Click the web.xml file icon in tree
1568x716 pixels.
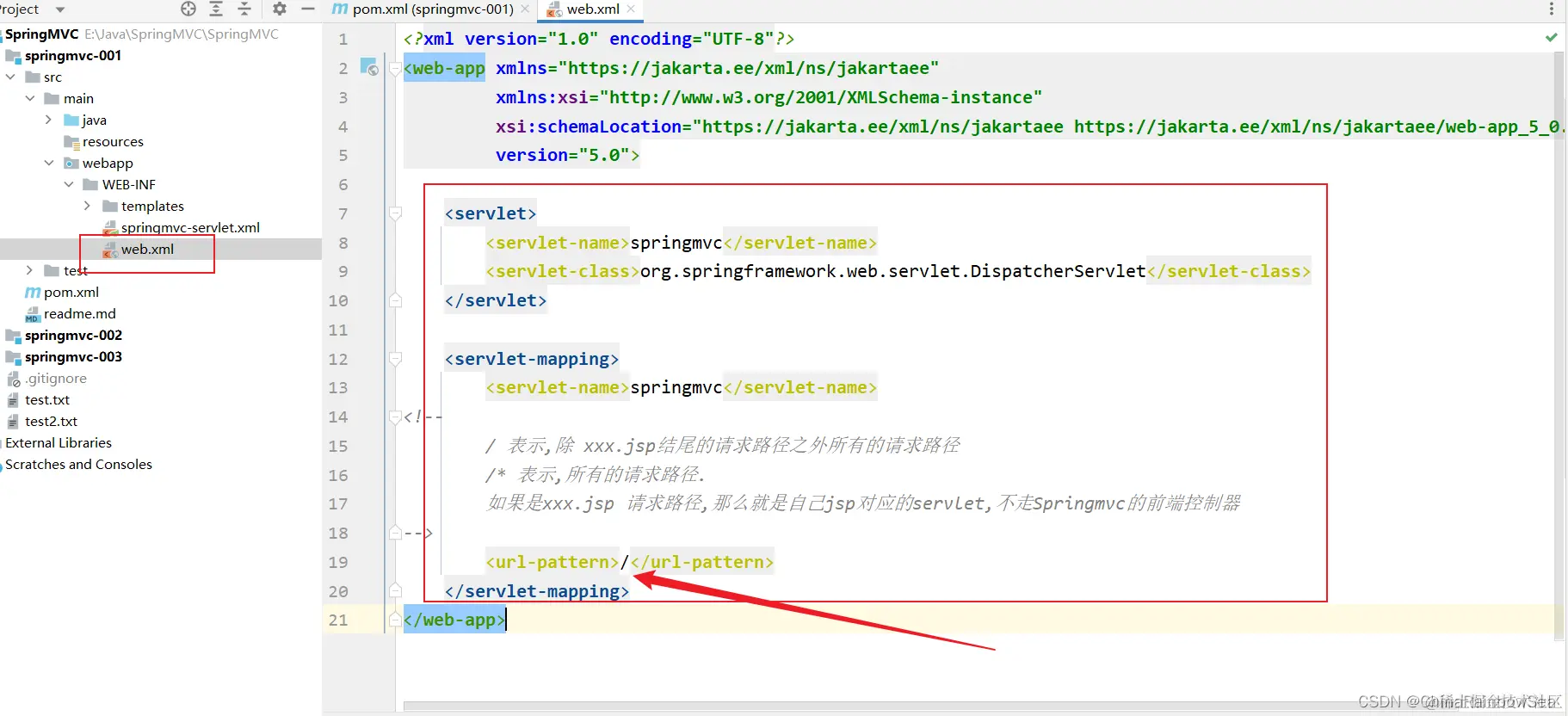[x=110, y=250]
